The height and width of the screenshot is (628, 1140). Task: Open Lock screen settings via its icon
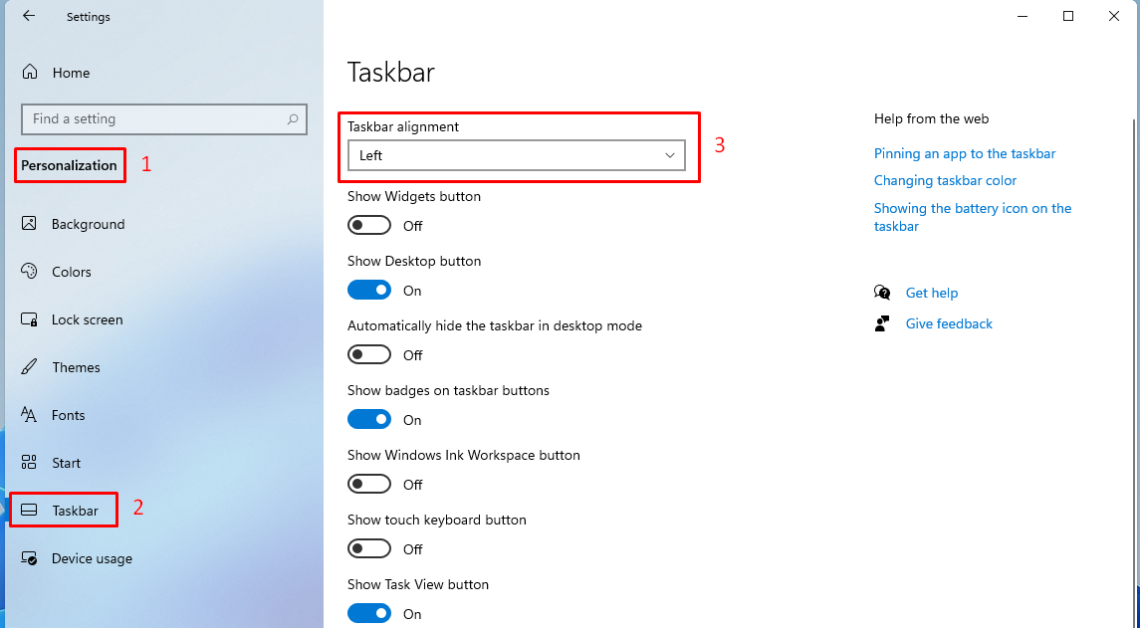point(29,319)
